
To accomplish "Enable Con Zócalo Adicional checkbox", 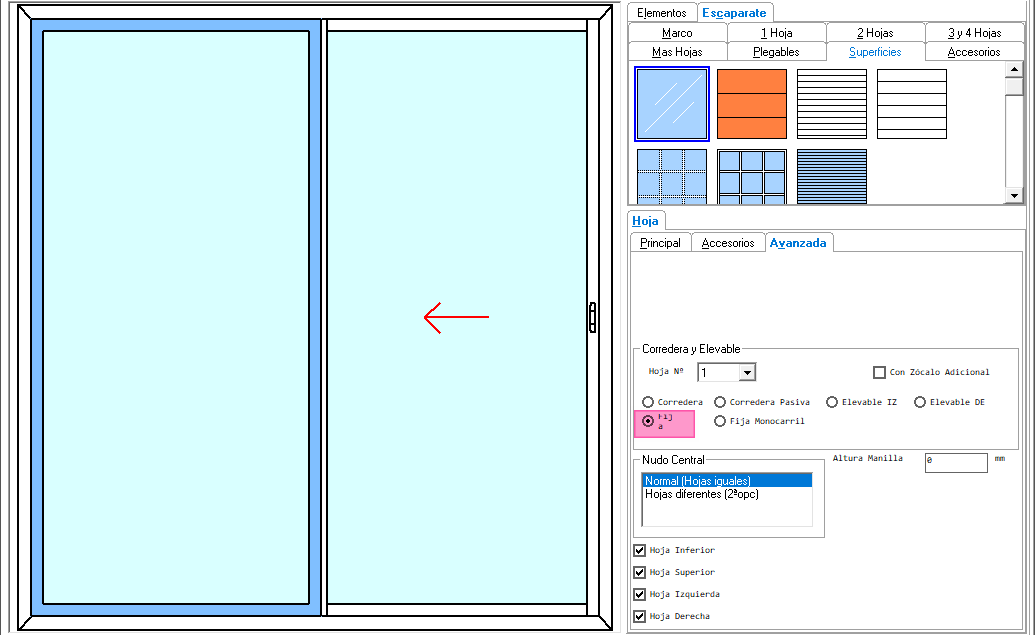I will [x=879, y=372].
